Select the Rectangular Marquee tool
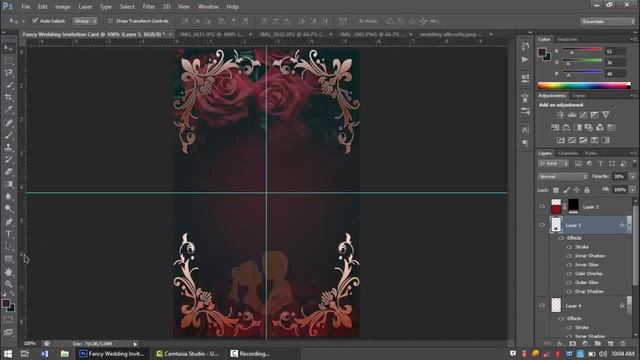This screenshot has width=640, height=360. coord(9,60)
